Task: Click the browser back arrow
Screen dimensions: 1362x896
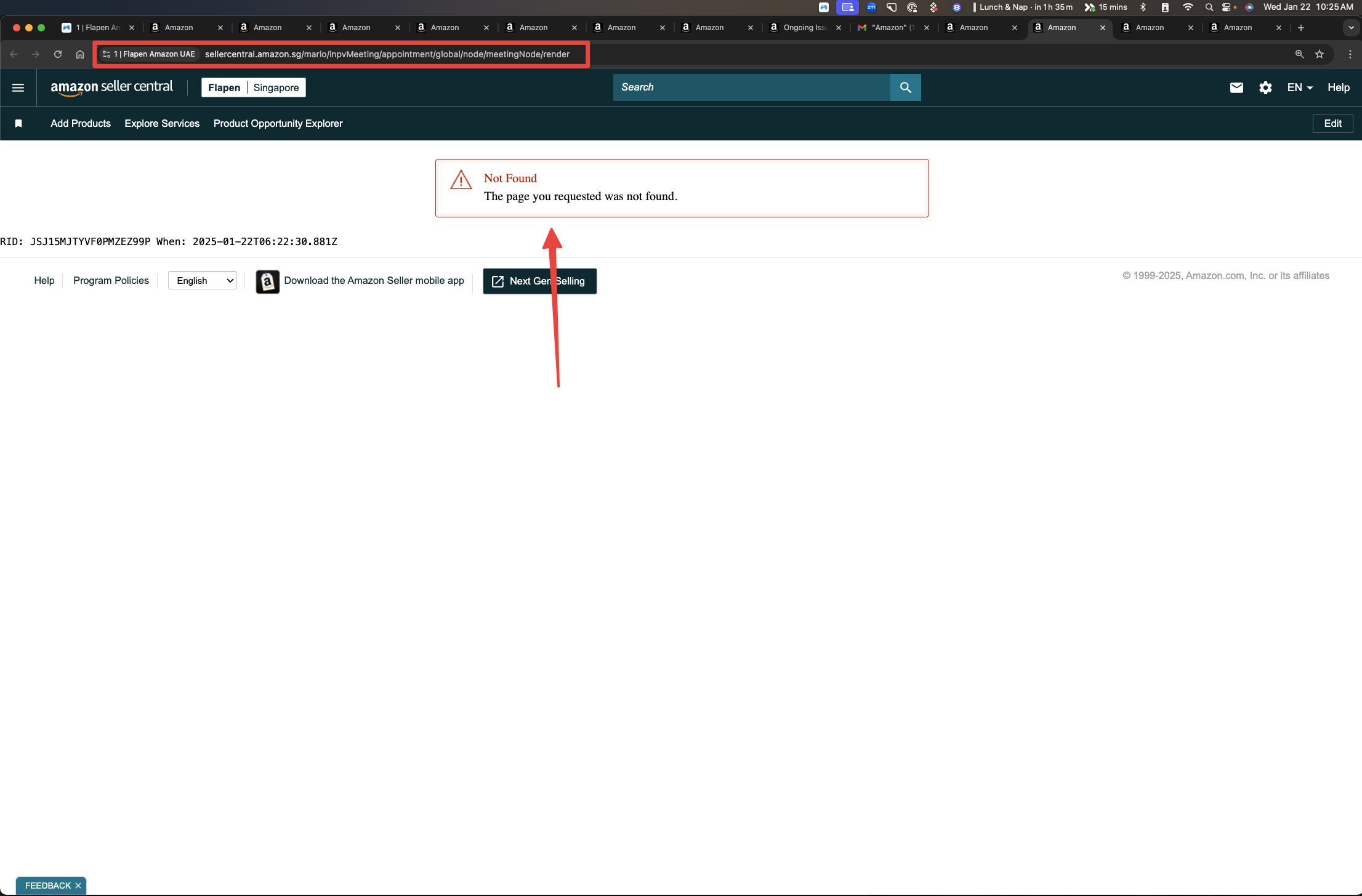Action: pyautogui.click(x=14, y=54)
